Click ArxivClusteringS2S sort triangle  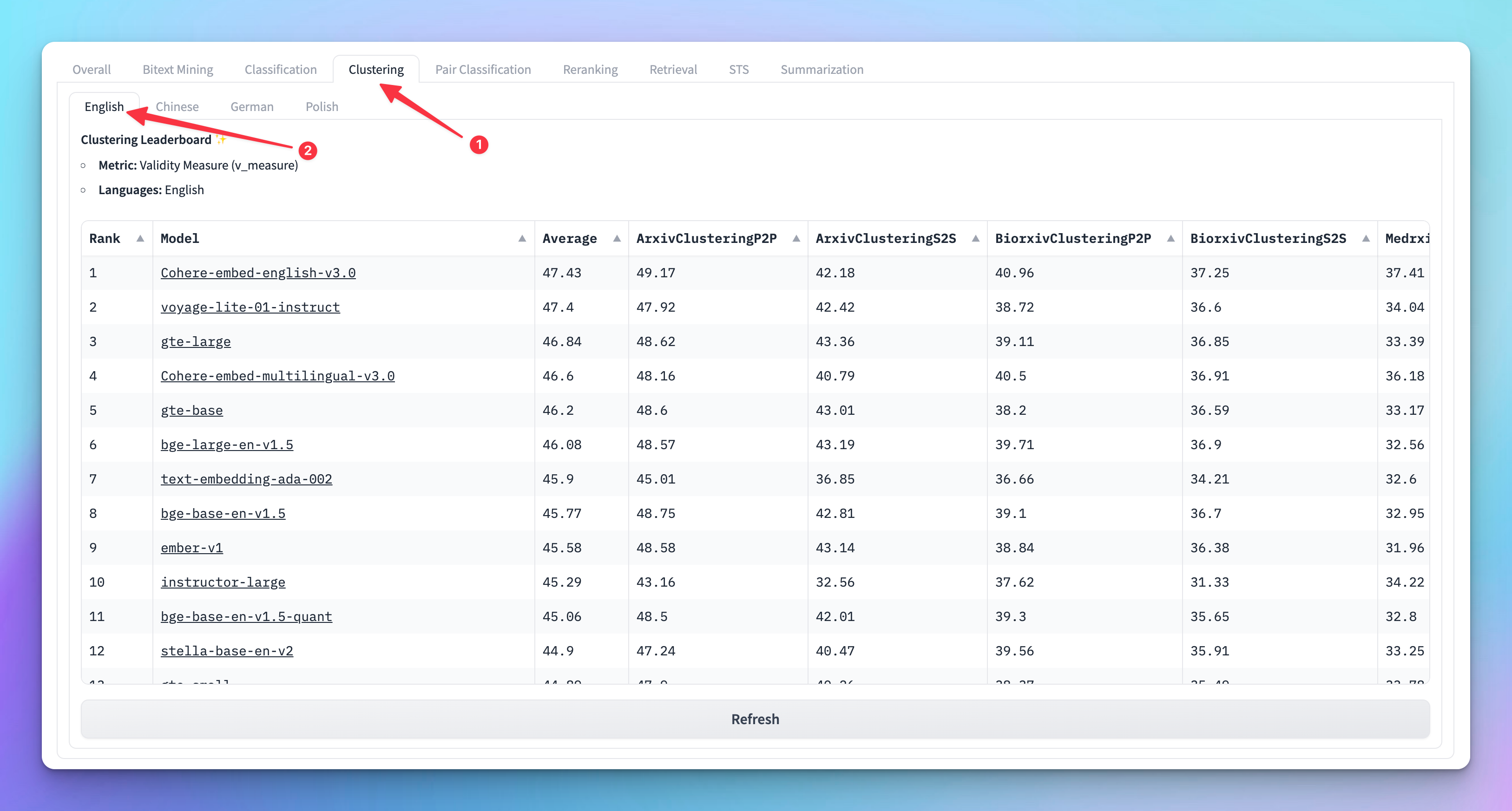[x=975, y=238]
